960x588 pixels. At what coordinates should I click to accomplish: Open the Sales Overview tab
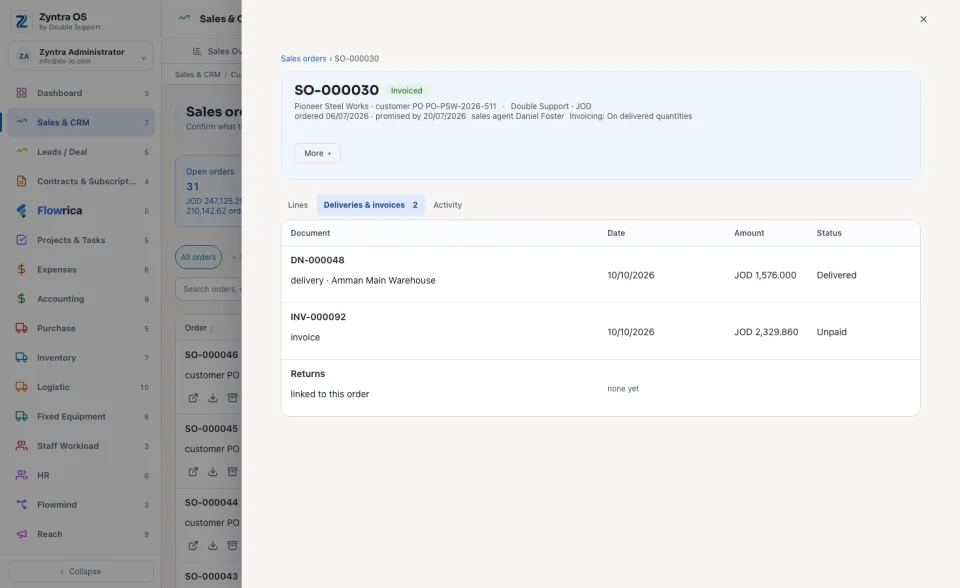coord(217,51)
